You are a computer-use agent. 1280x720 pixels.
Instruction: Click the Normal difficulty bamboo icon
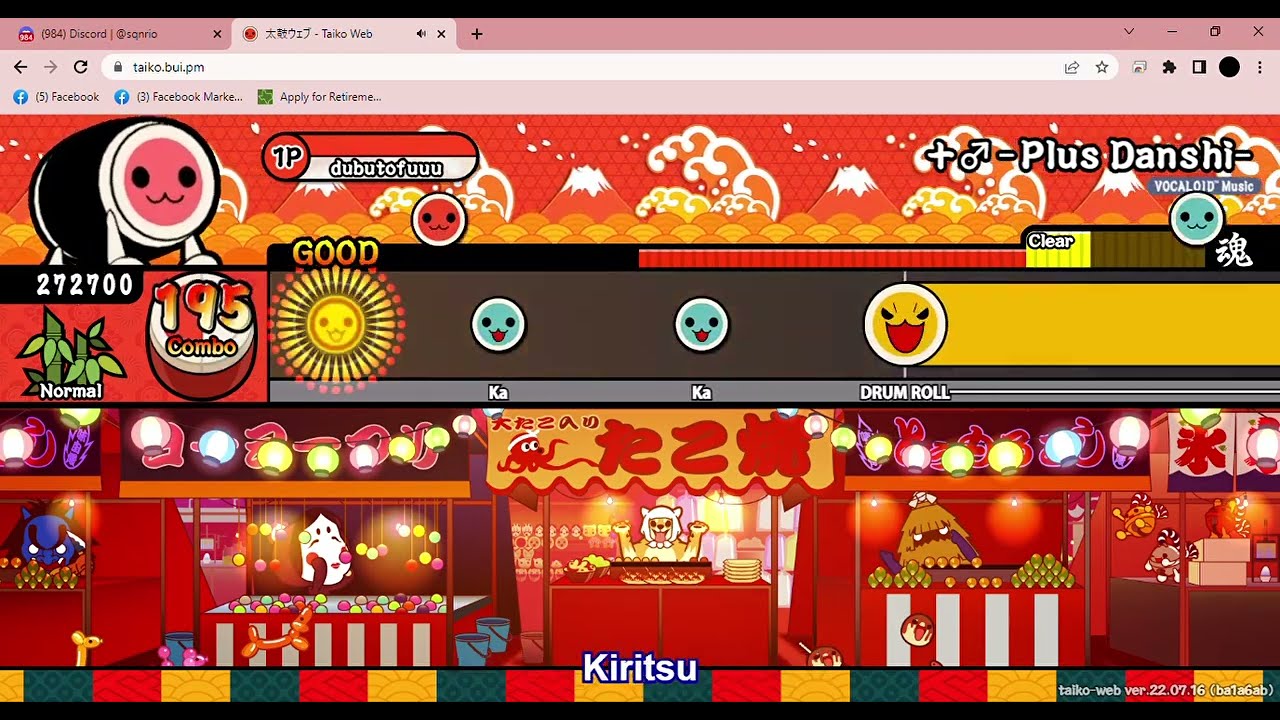coord(71,355)
